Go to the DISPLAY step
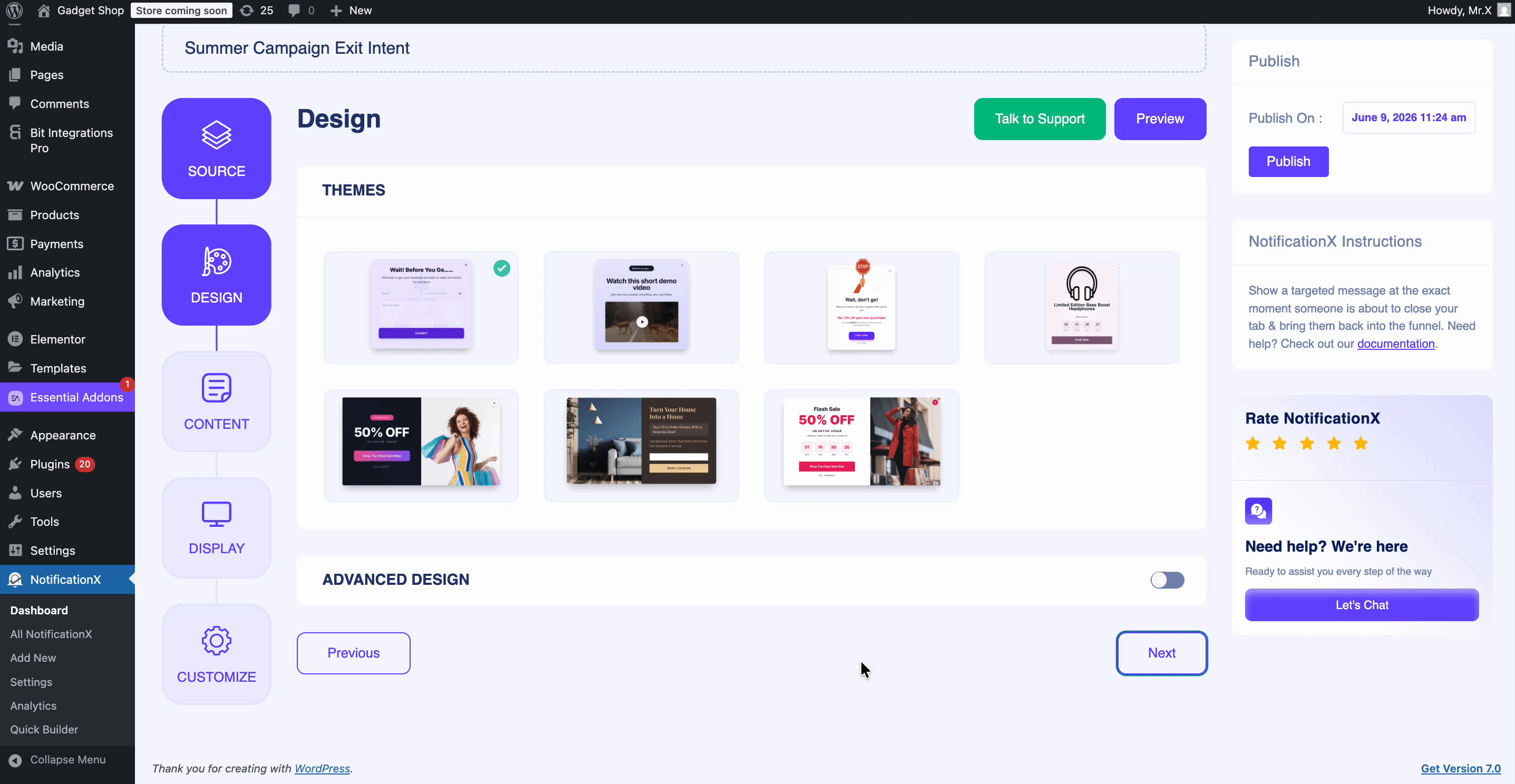This screenshot has height=784, width=1515. tap(217, 527)
